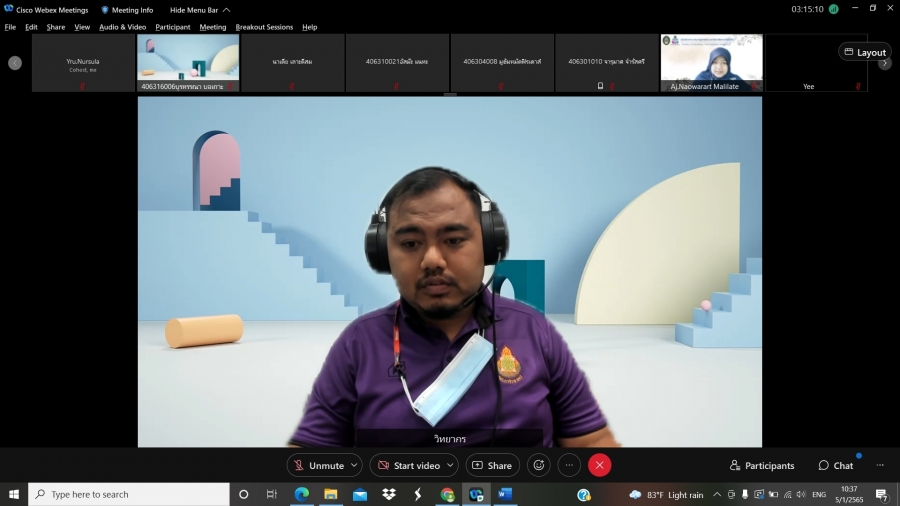
Task: Open more options in meeting controls
Action: point(569,465)
